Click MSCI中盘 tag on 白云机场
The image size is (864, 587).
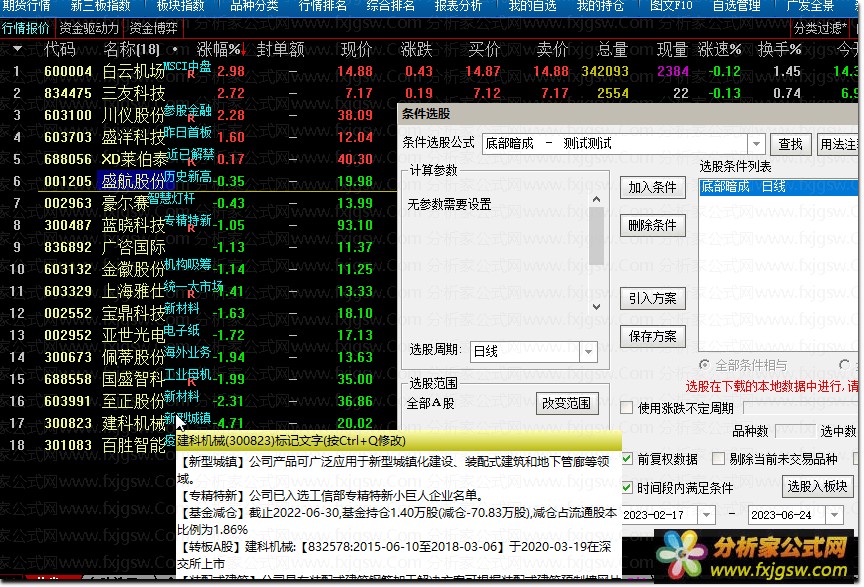(187, 66)
